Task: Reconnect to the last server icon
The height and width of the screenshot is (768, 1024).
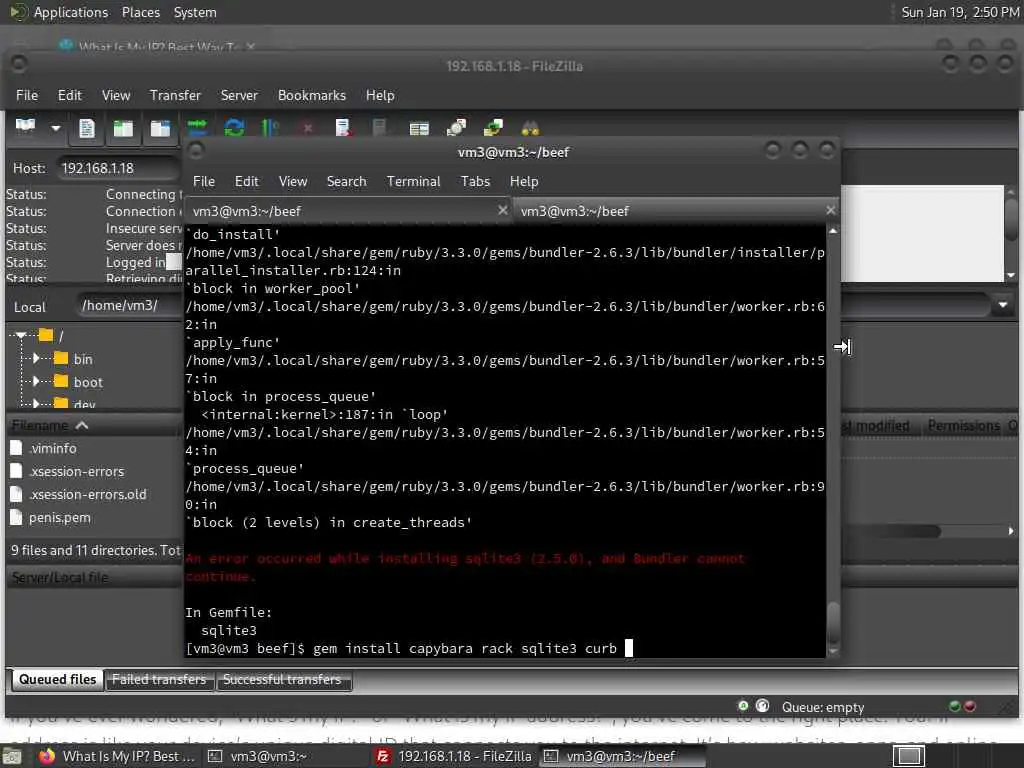Action: point(379,128)
